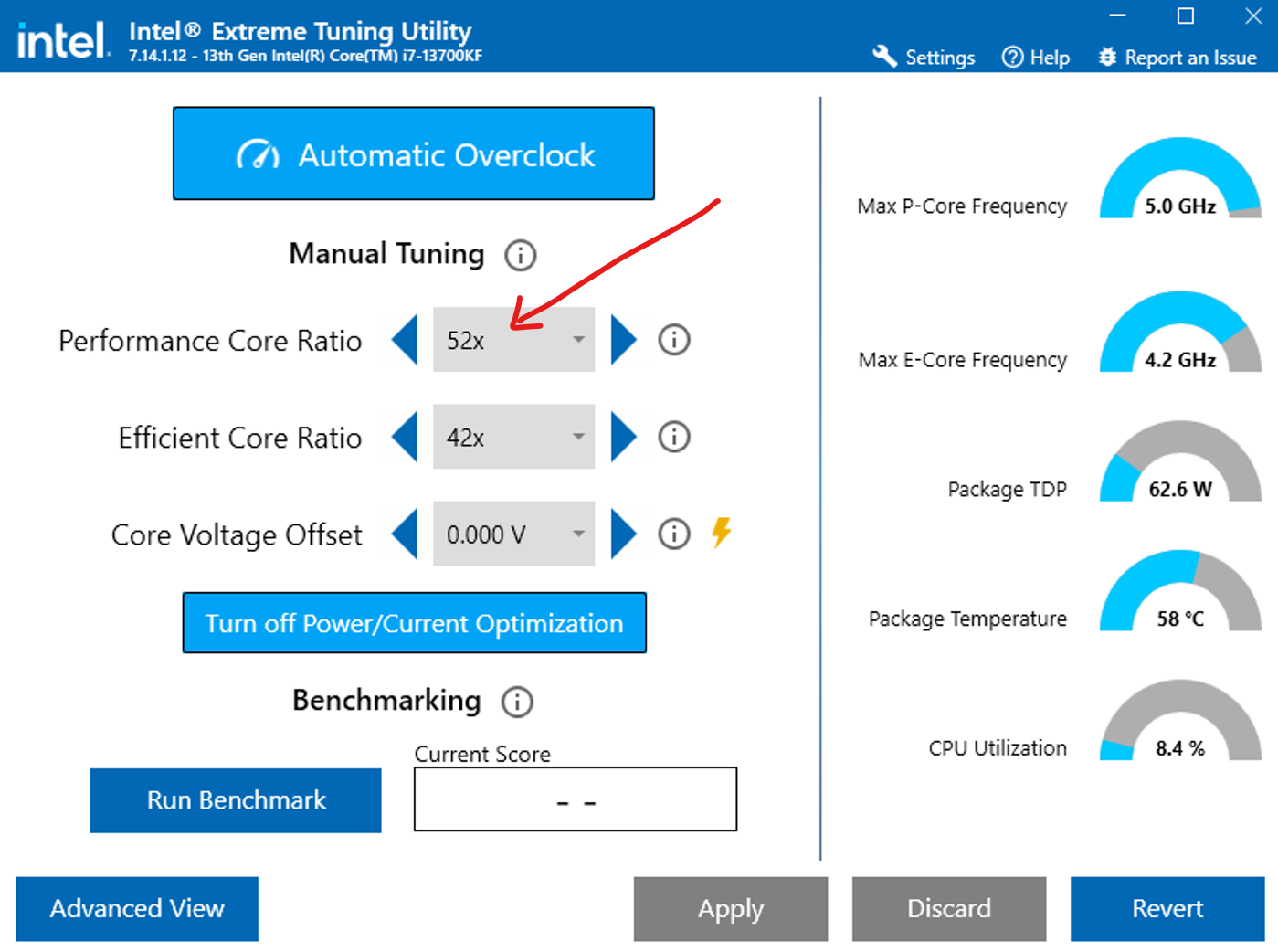Click the 'Package TDP' label
The height and width of the screenshot is (952, 1278).
(x=1008, y=490)
